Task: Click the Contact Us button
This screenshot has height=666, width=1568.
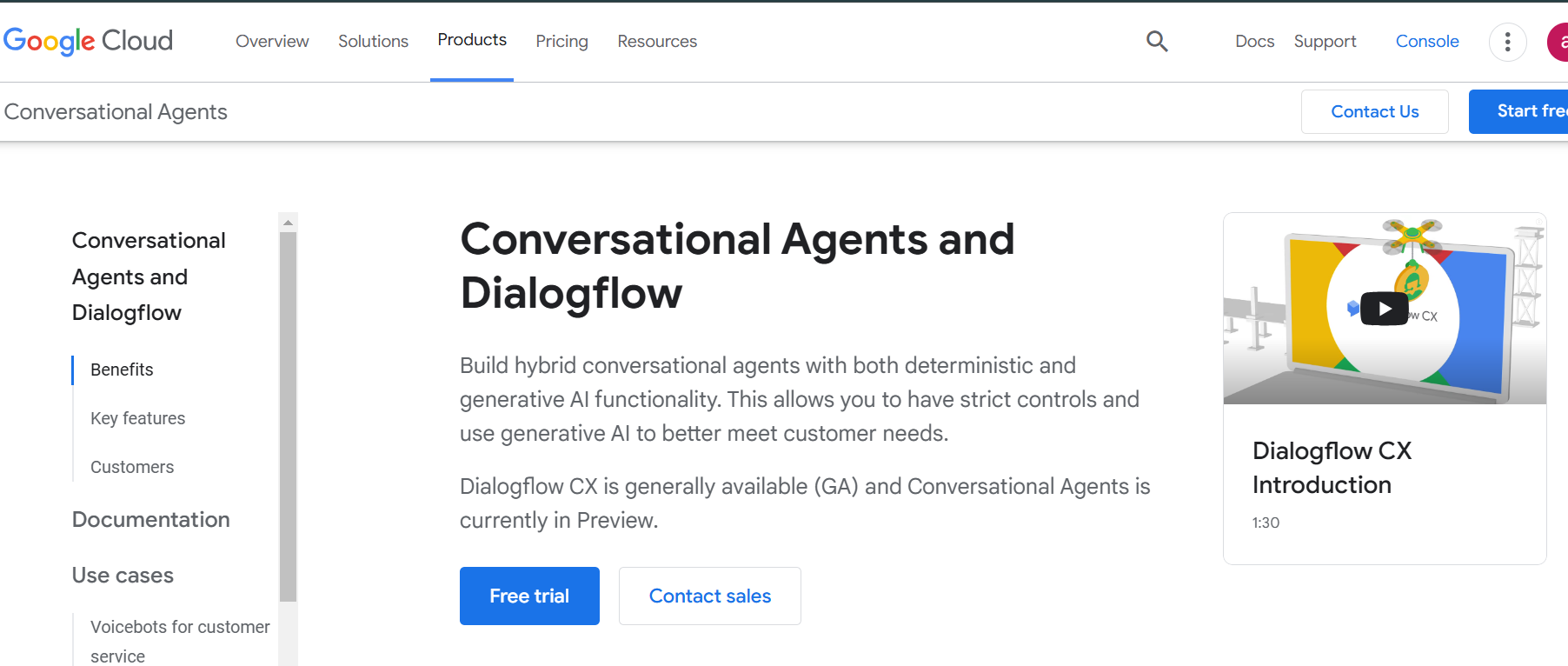Action: pos(1374,111)
